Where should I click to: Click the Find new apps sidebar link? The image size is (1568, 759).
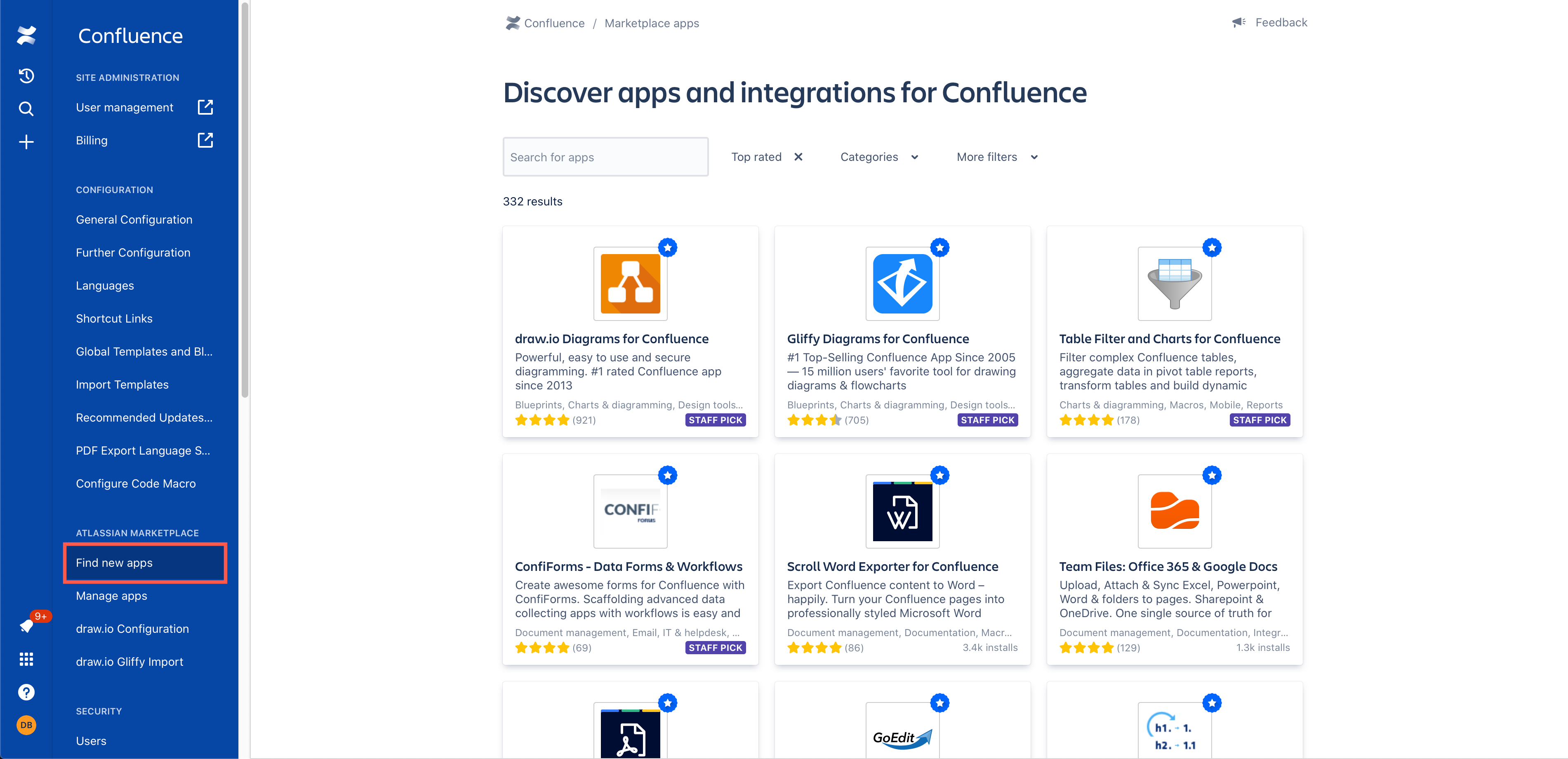click(x=114, y=562)
